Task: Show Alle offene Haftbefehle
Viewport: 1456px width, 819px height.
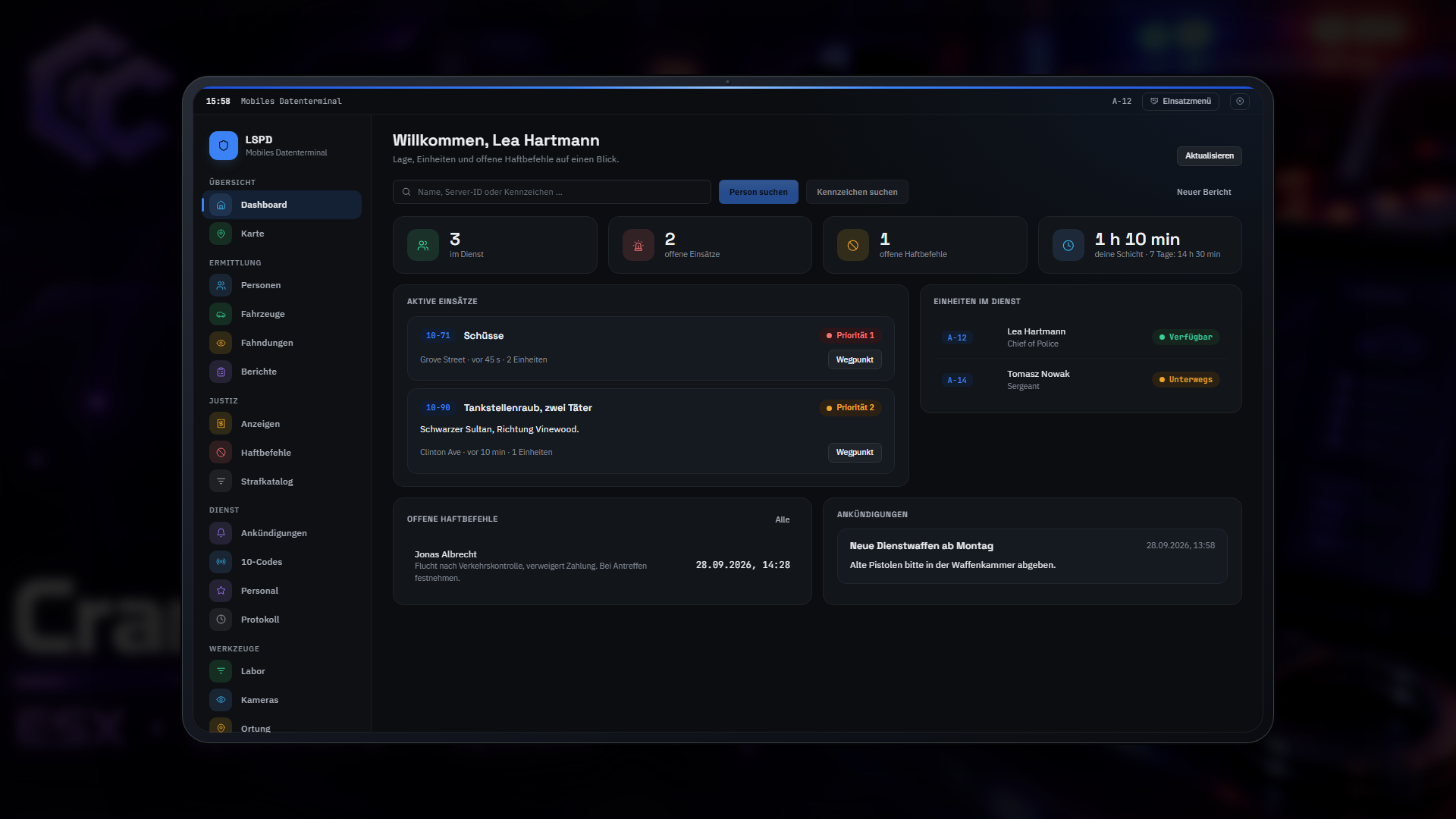Action: point(782,519)
